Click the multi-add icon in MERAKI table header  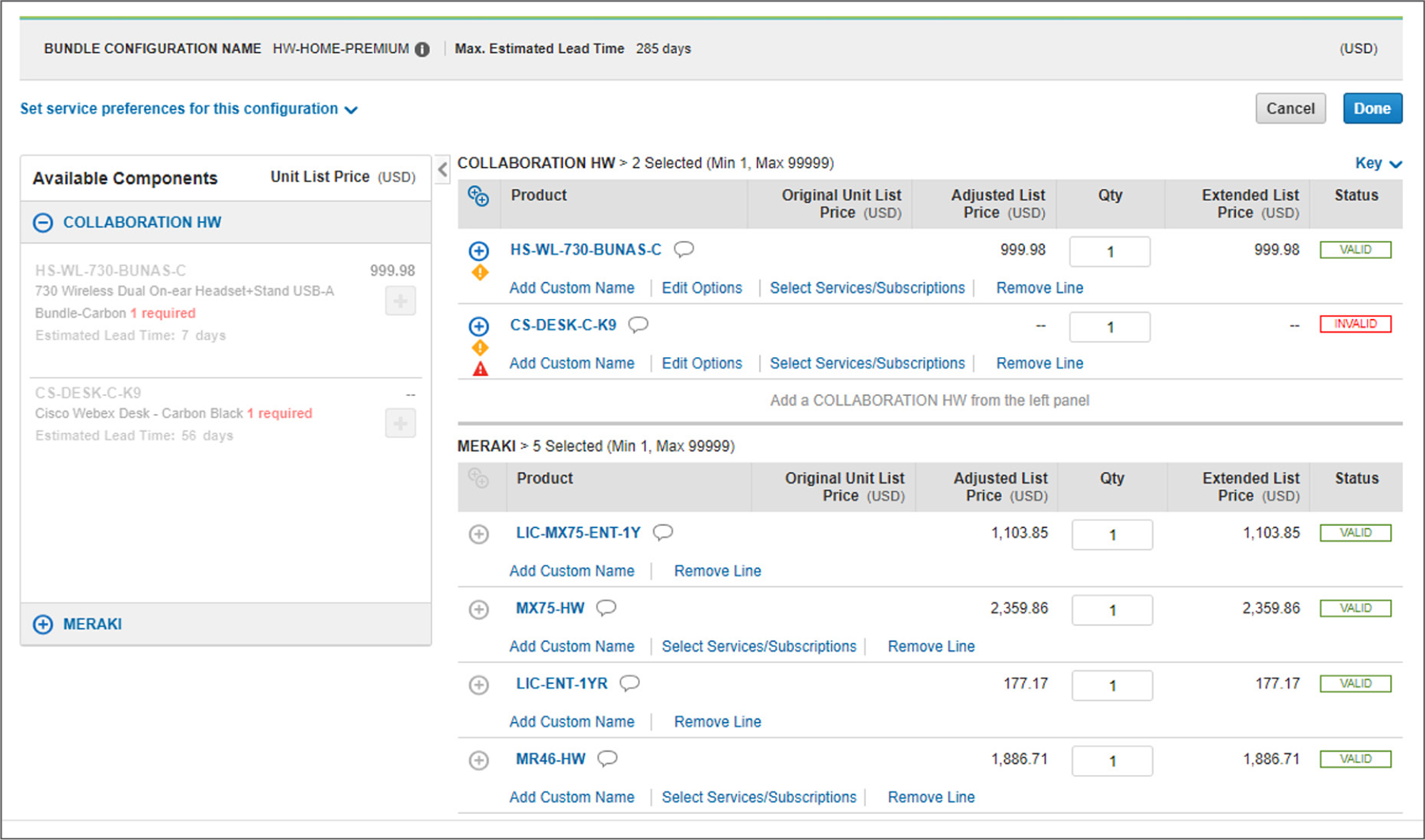point(478,478)
